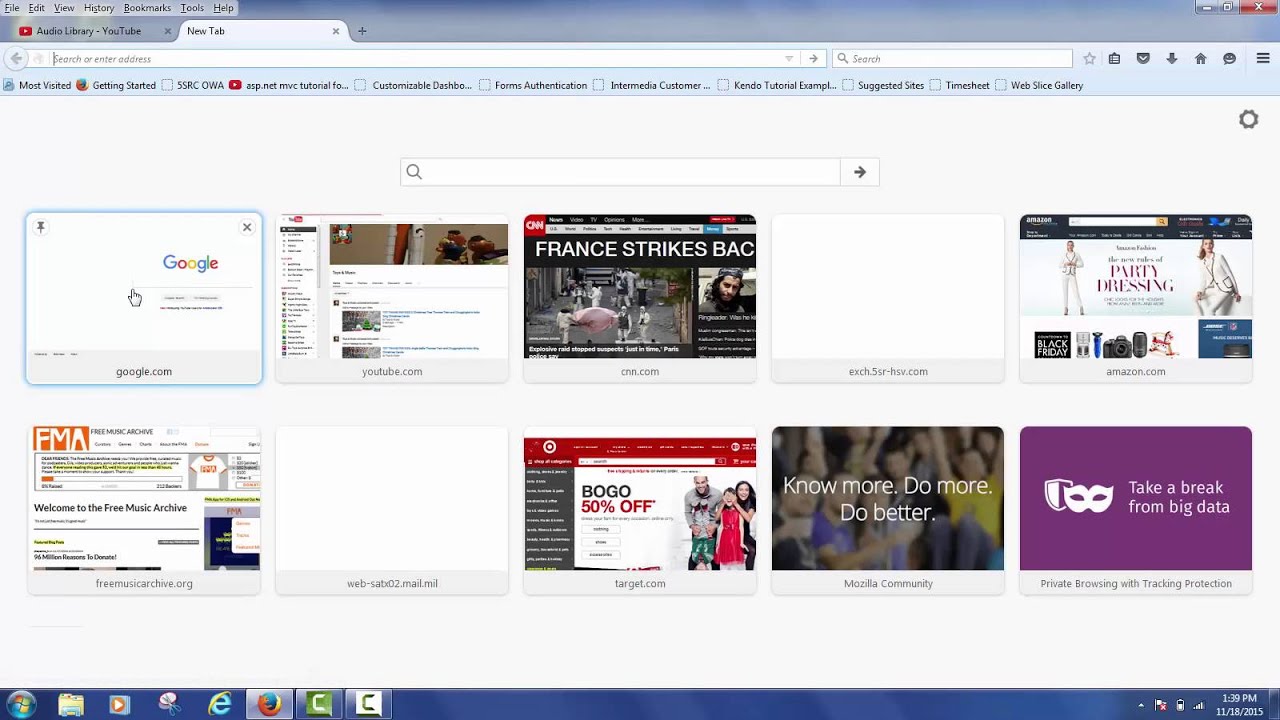Open the SSRC OWA bookmark

click(192, 86)
